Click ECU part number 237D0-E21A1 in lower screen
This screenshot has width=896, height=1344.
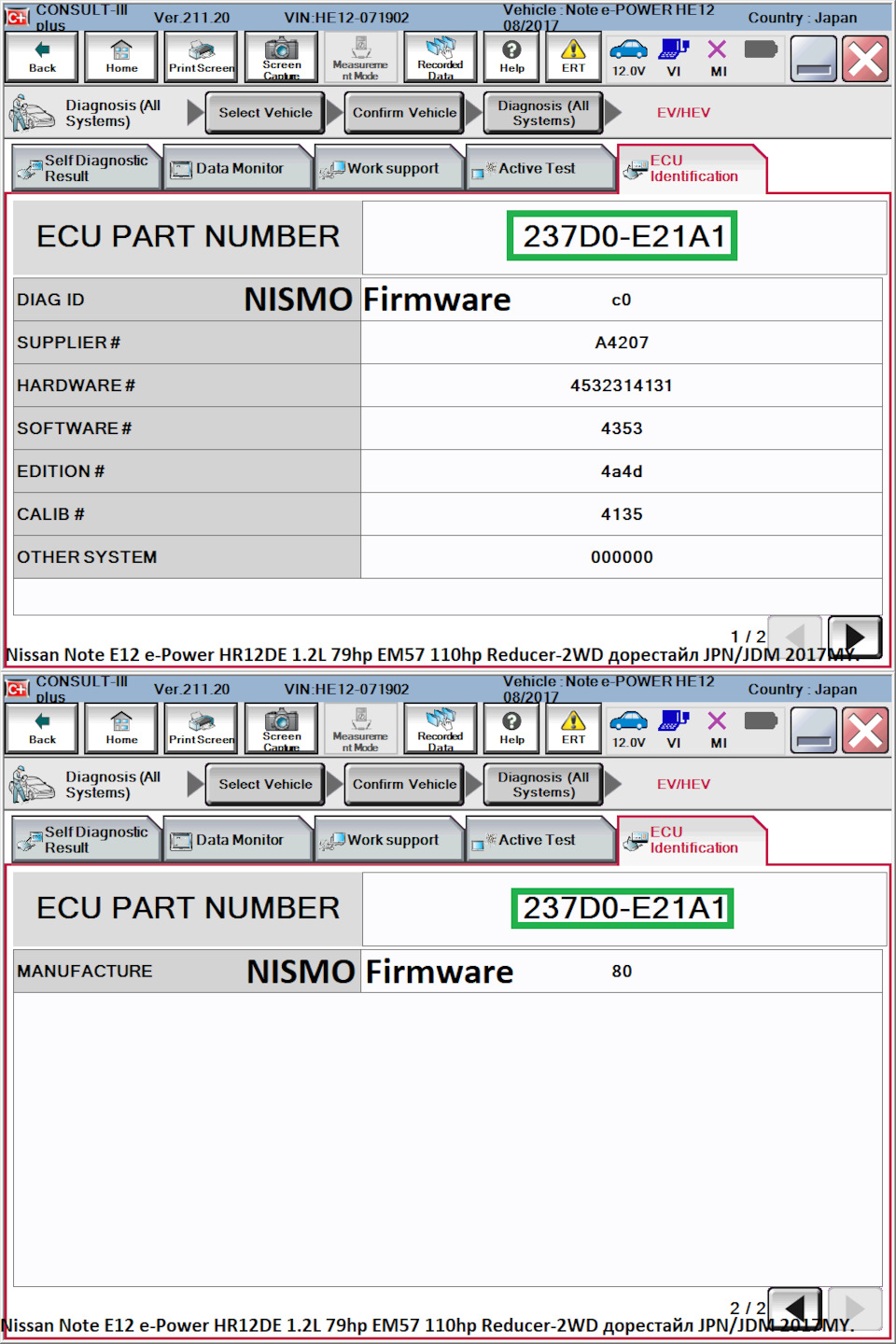pos(623,908)
